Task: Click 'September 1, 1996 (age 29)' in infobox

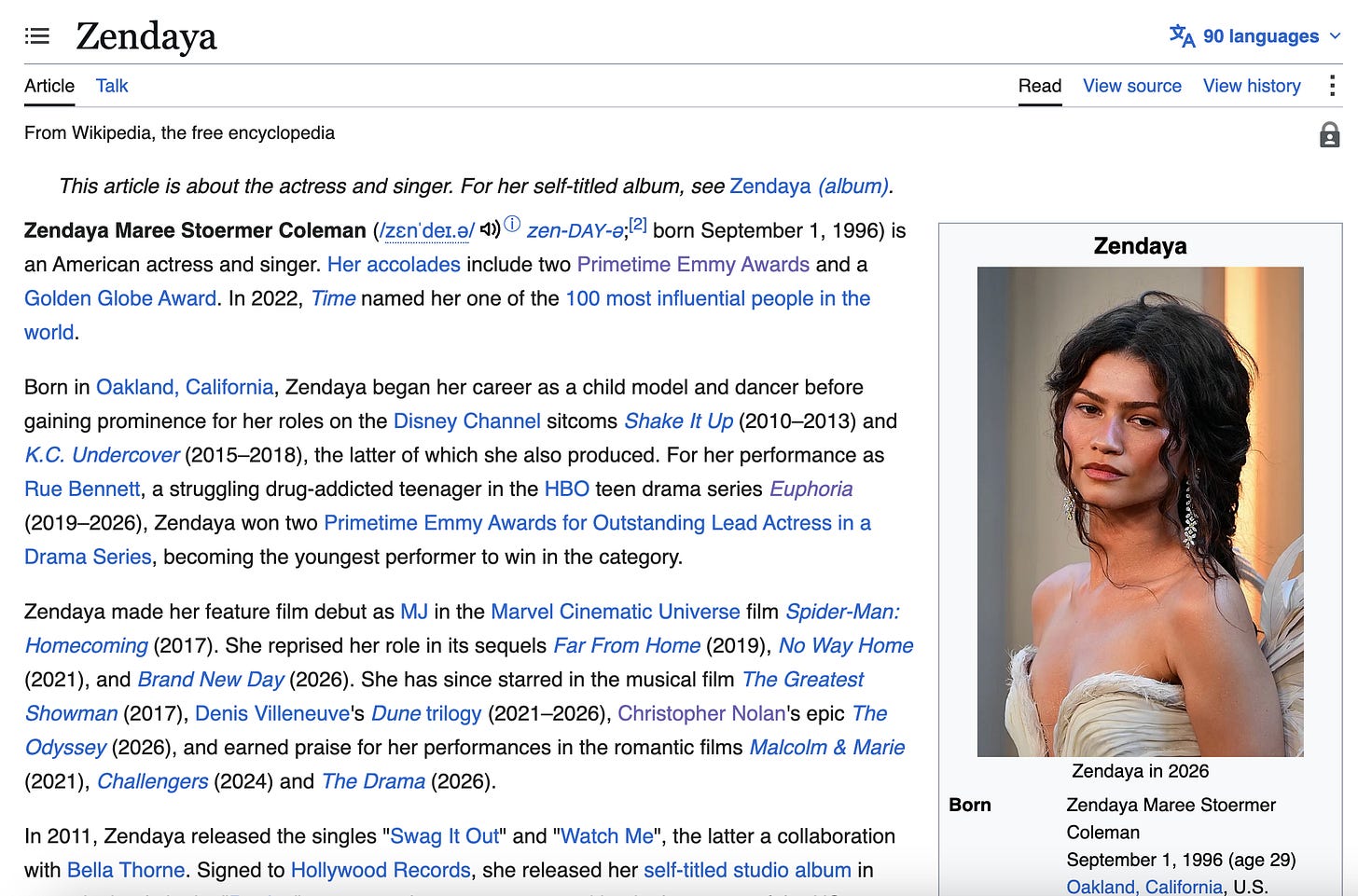Action: tap(1181, 860)
